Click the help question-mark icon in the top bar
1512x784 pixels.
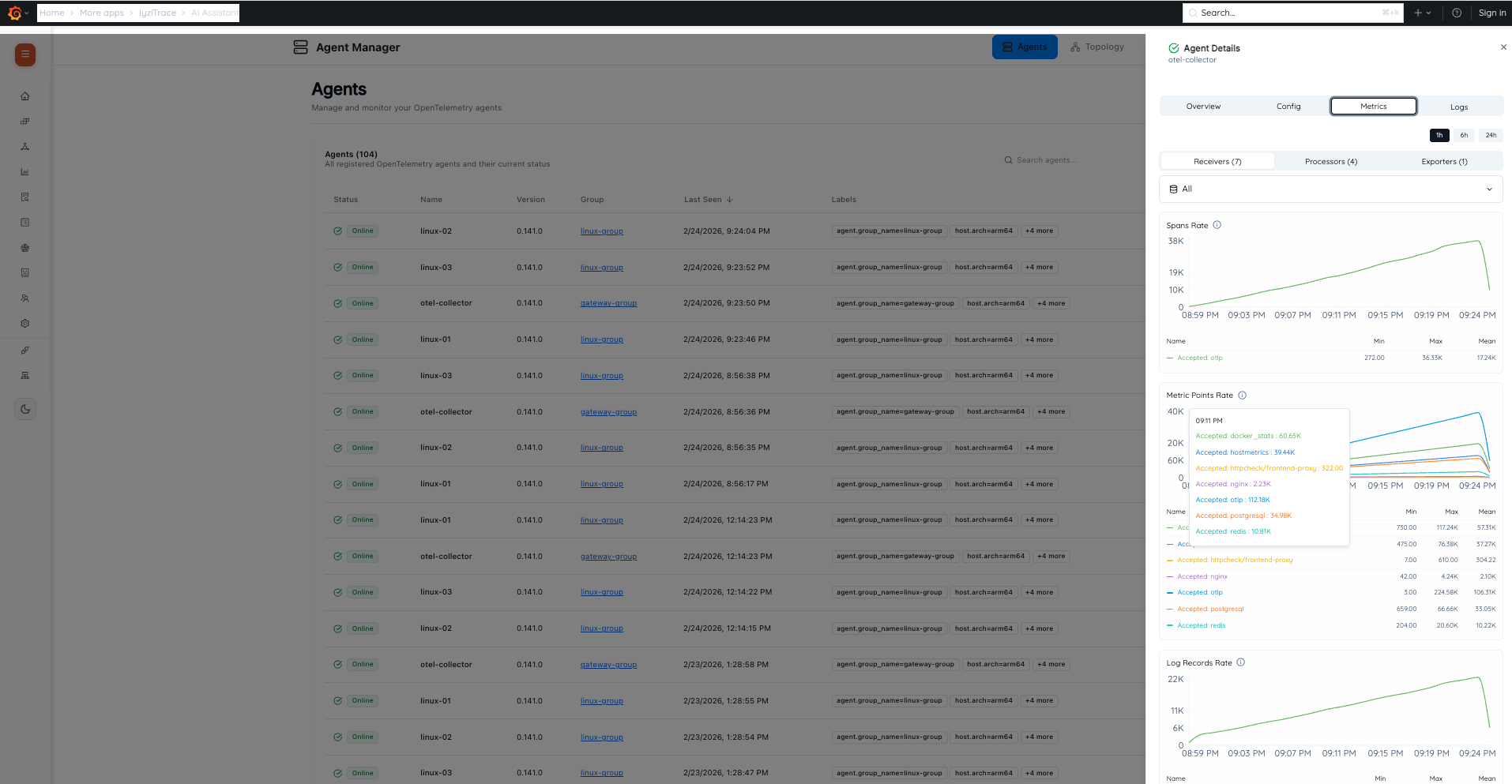(1456, 13)
